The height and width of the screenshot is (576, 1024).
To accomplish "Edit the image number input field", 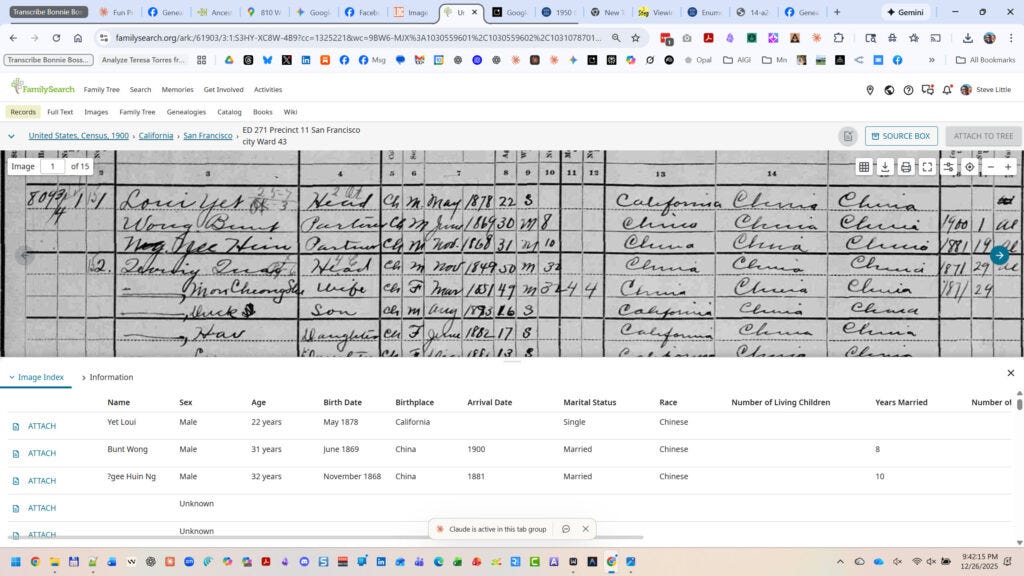I will tap(53, 167).
